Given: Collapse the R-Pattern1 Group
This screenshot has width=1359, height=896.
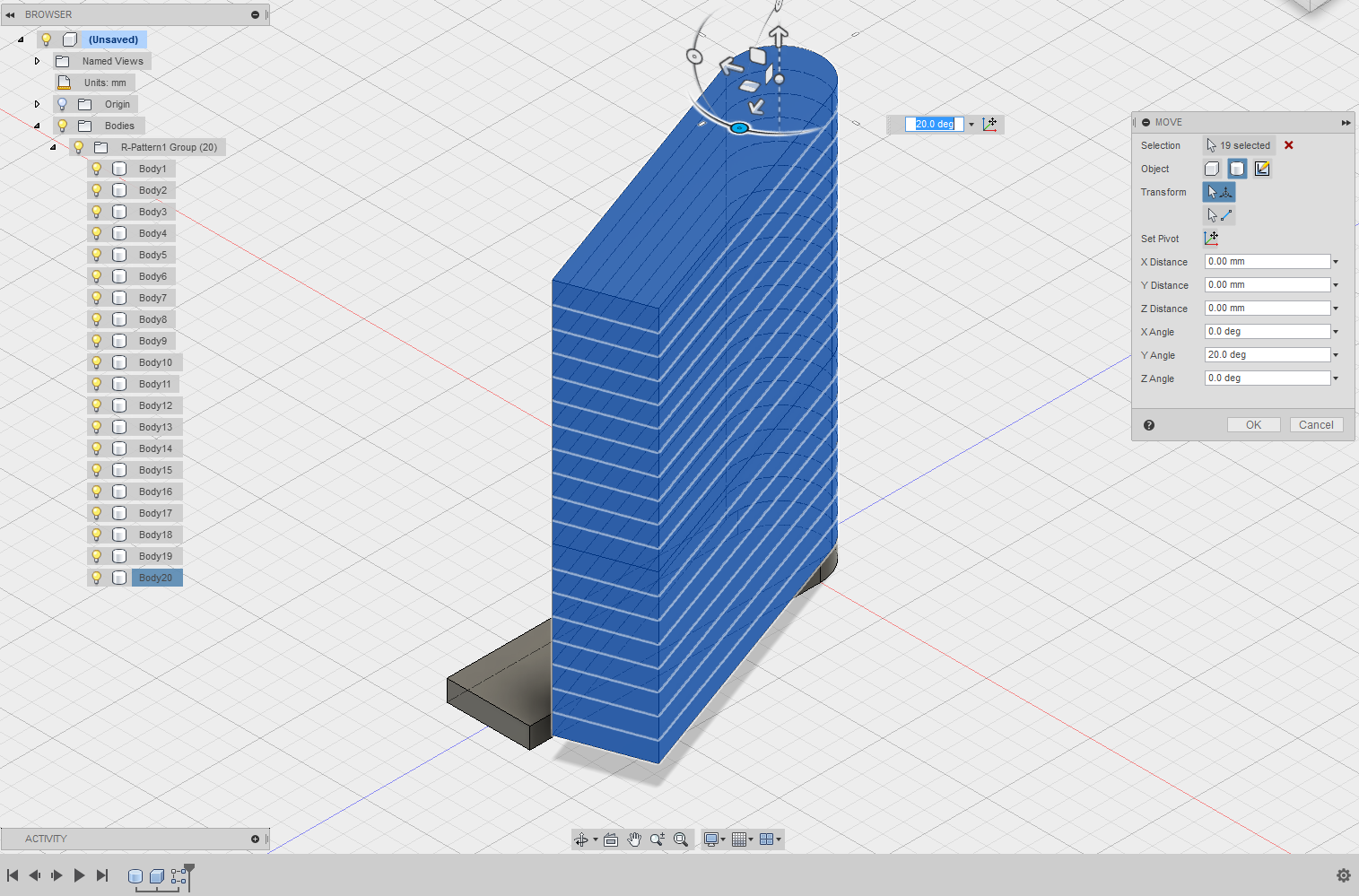Looking at the screenshot, I should click(53, 147).
